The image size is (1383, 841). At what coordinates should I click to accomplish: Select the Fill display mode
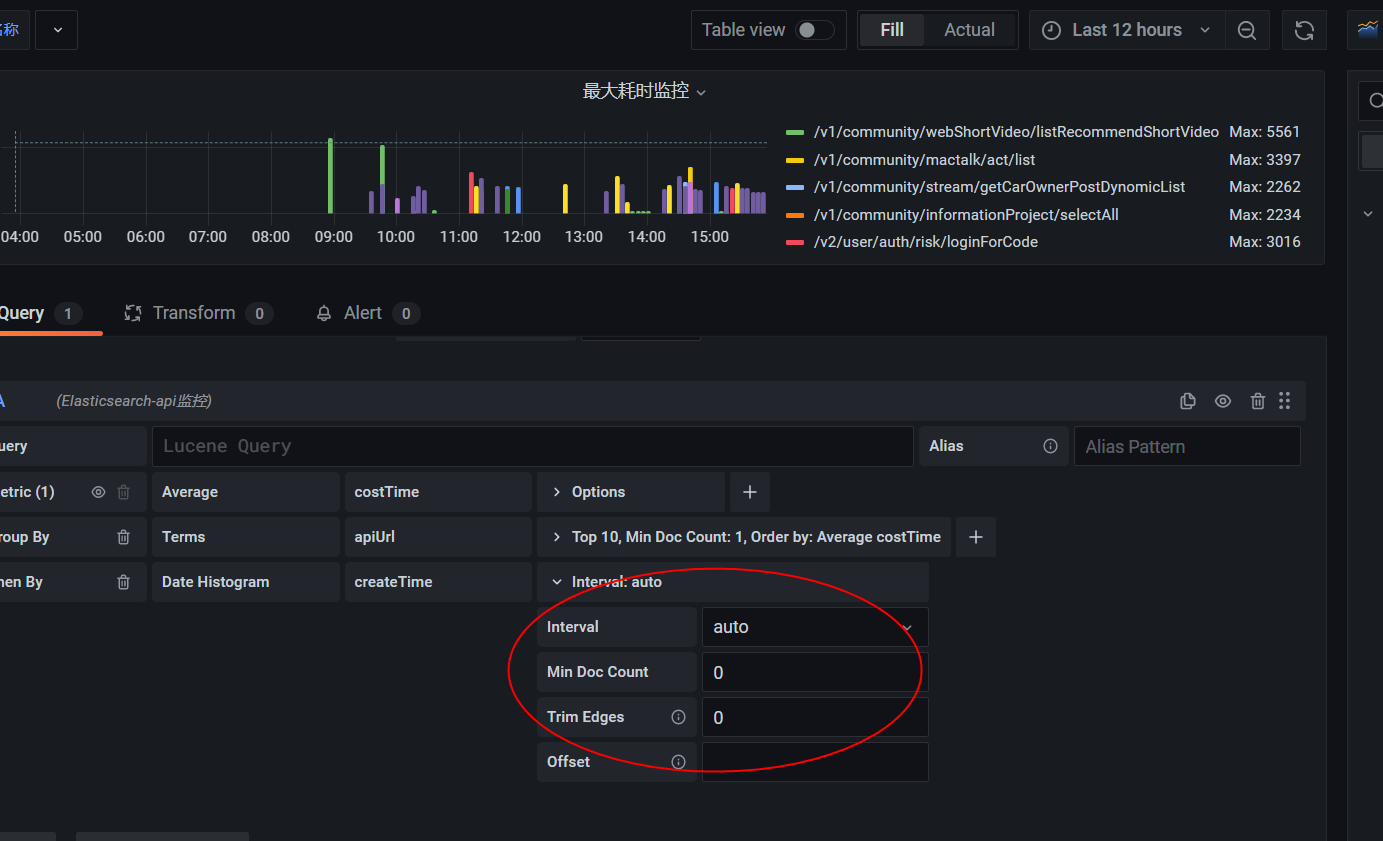coord(892,30)
